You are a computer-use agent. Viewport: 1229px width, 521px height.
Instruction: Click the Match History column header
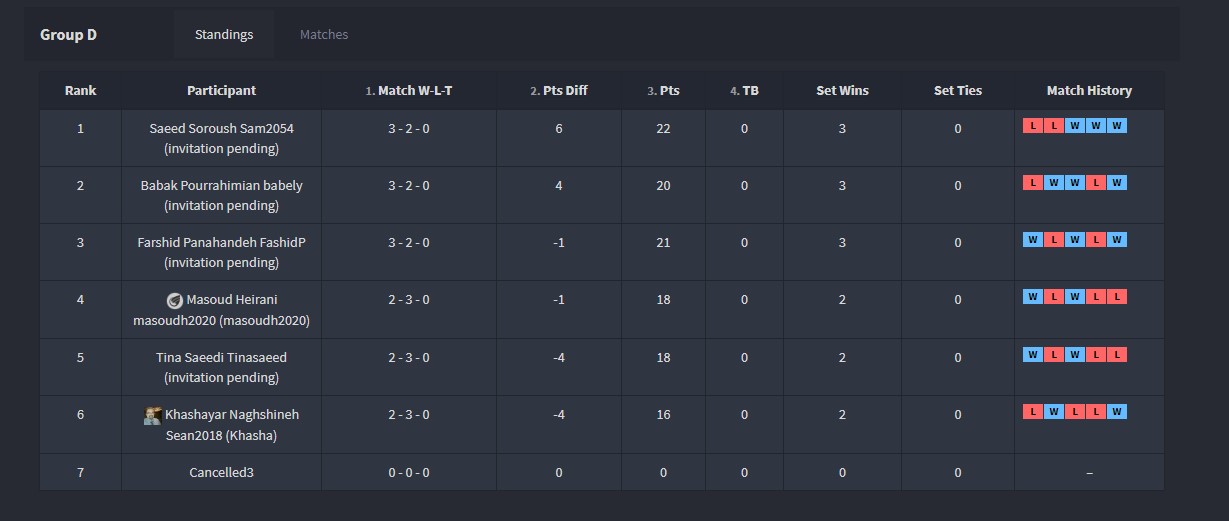pos(1089,91)
